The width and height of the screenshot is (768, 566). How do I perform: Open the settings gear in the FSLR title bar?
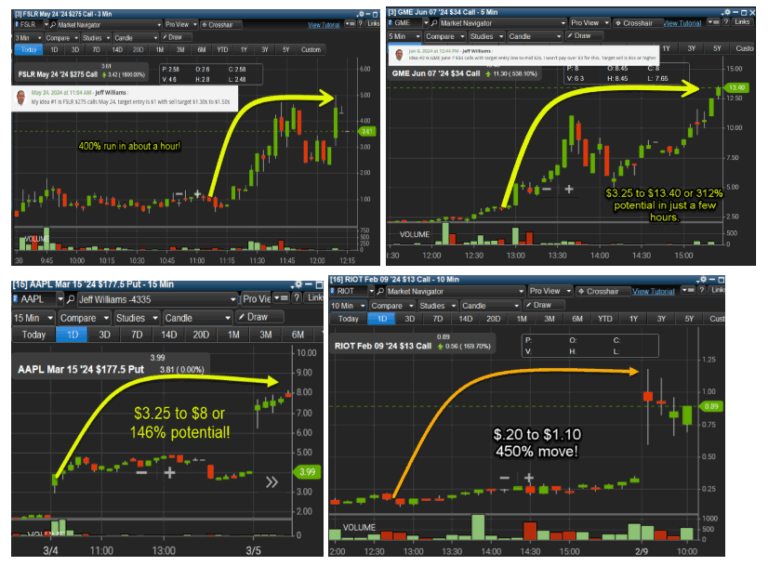361,14
